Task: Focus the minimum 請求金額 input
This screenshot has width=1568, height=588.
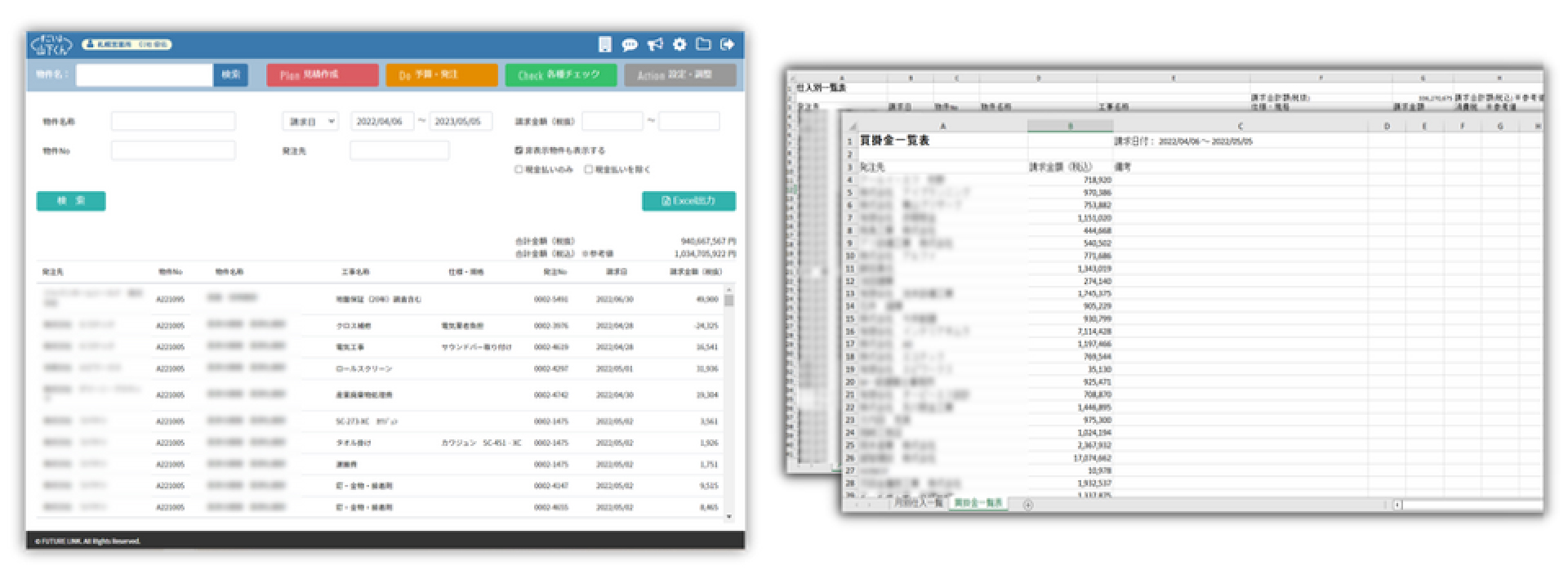Action: 612,121
